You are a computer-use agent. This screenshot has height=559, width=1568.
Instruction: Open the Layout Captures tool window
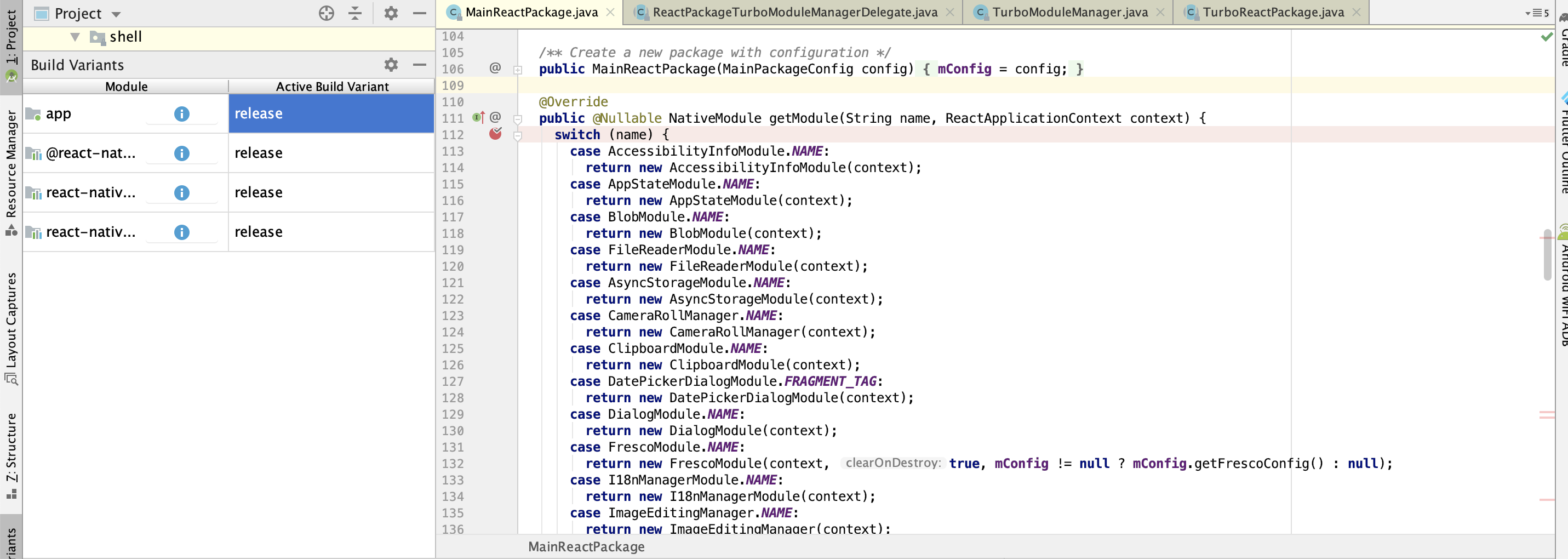point(11,329)
